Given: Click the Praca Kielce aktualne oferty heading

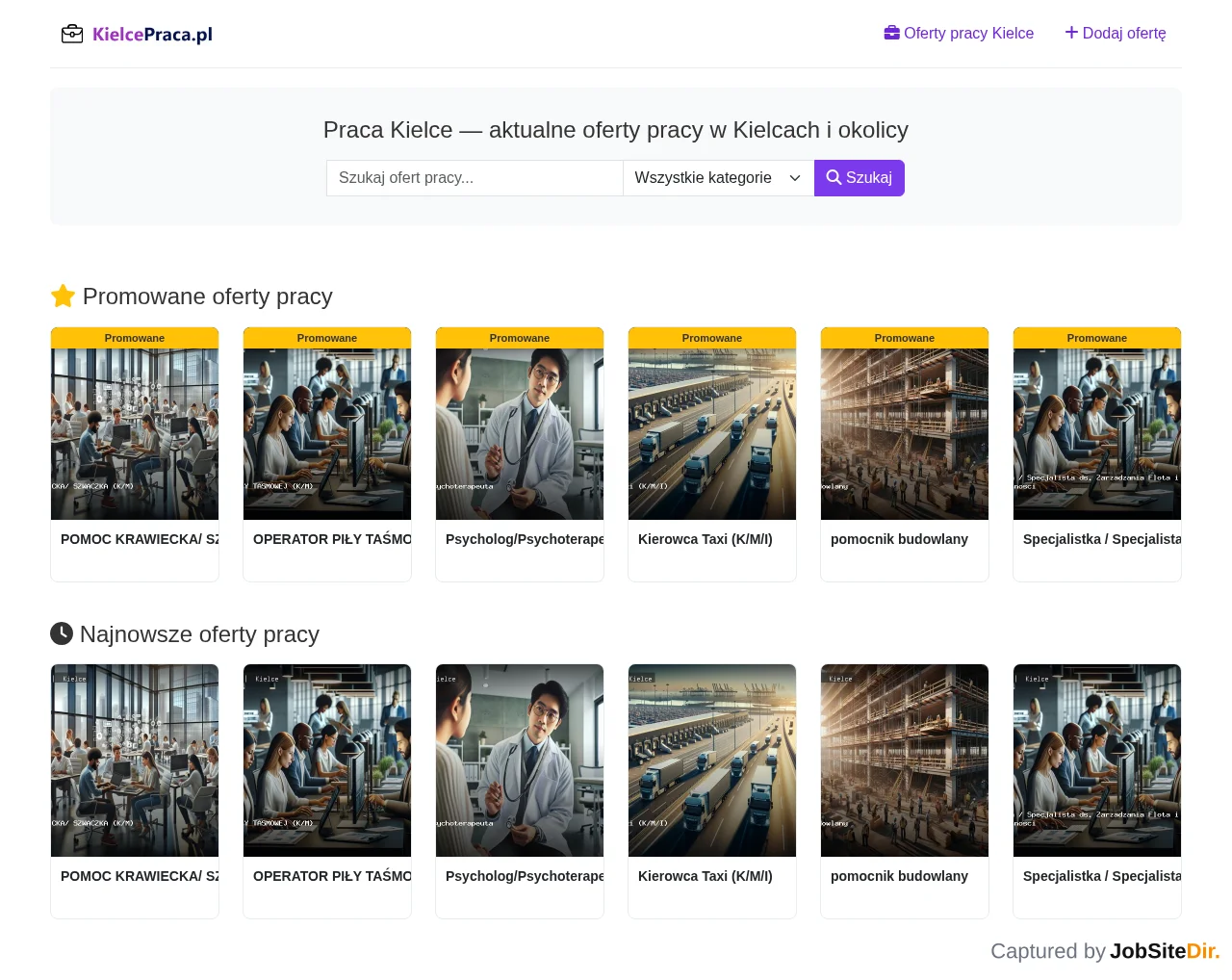Looking at the screenshot, I should coord(616,130).
